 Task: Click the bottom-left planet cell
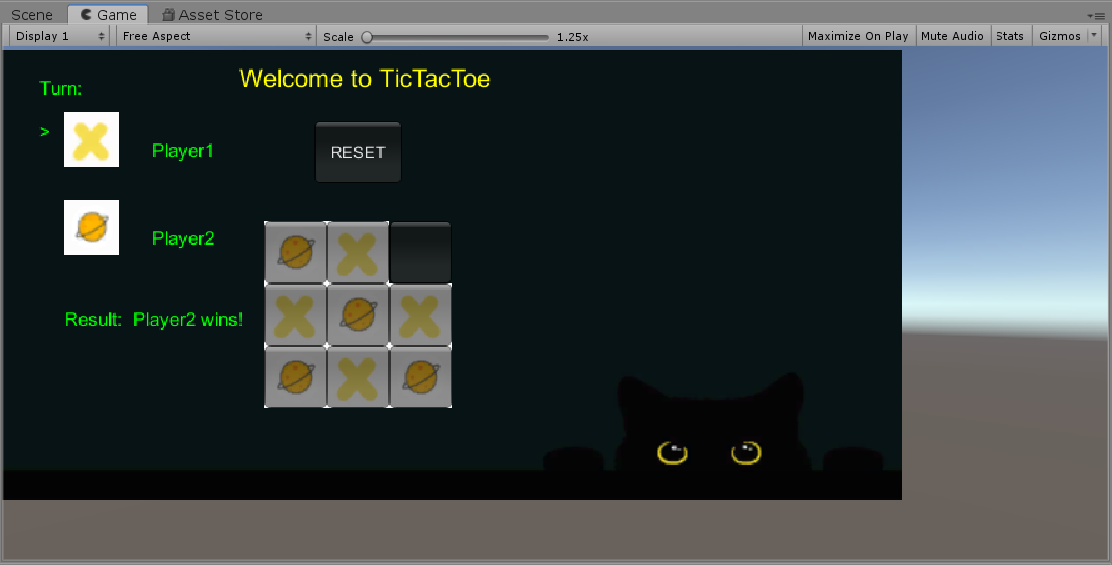296,377
